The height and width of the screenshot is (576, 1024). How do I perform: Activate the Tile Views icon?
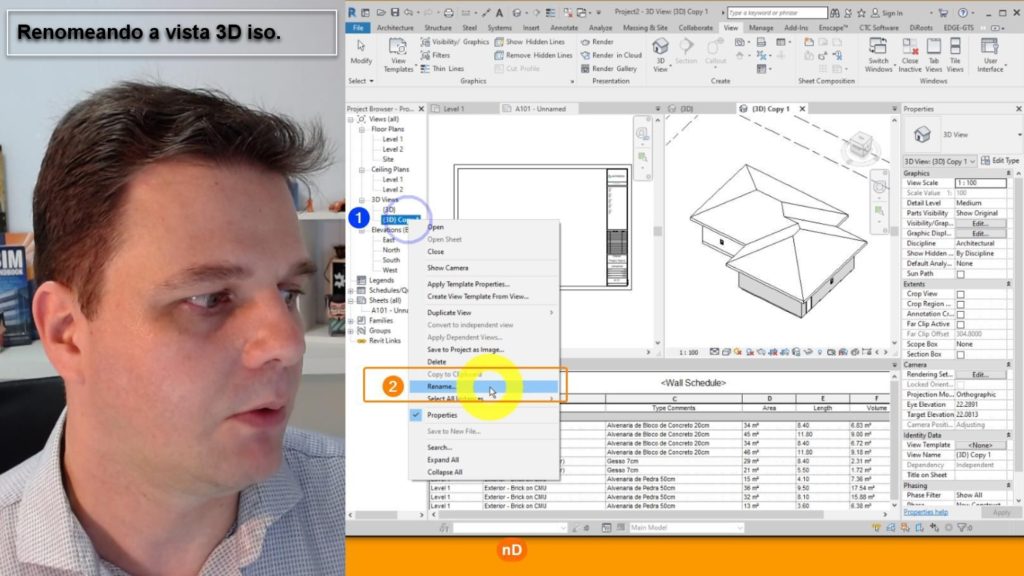click(x=955, y=54)
